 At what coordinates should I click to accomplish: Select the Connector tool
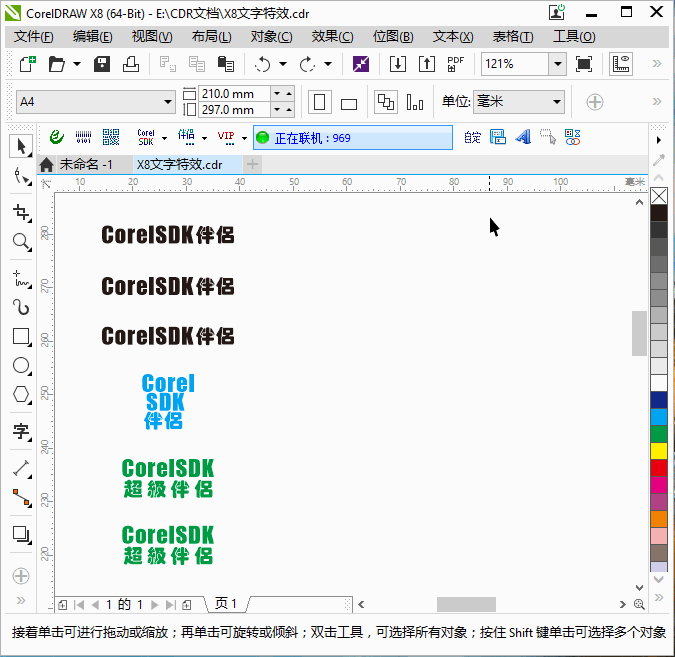pos(22,497)
